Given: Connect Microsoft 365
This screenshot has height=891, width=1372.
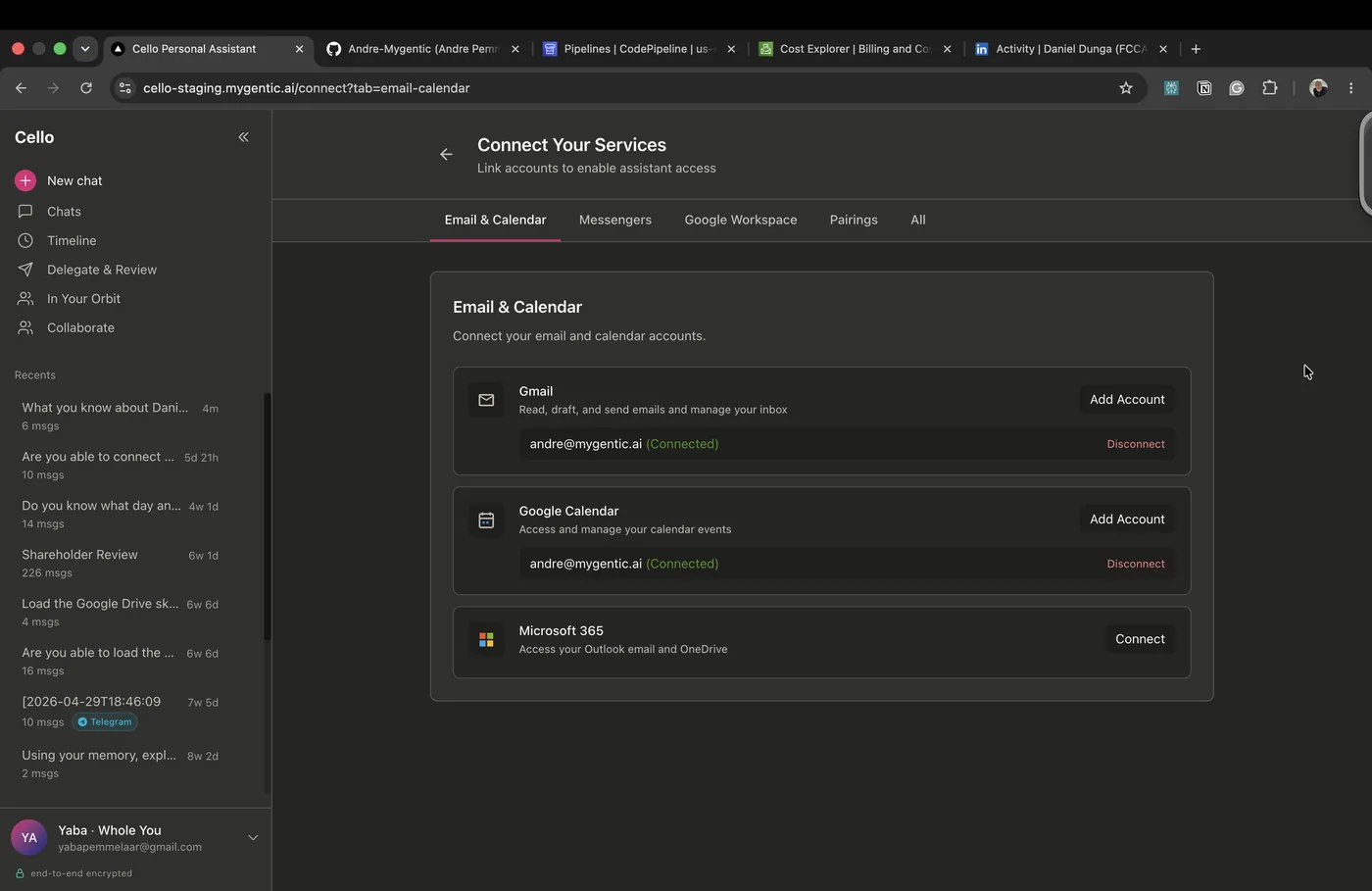Looking at the screenshot, I should tap(1140, 639).
